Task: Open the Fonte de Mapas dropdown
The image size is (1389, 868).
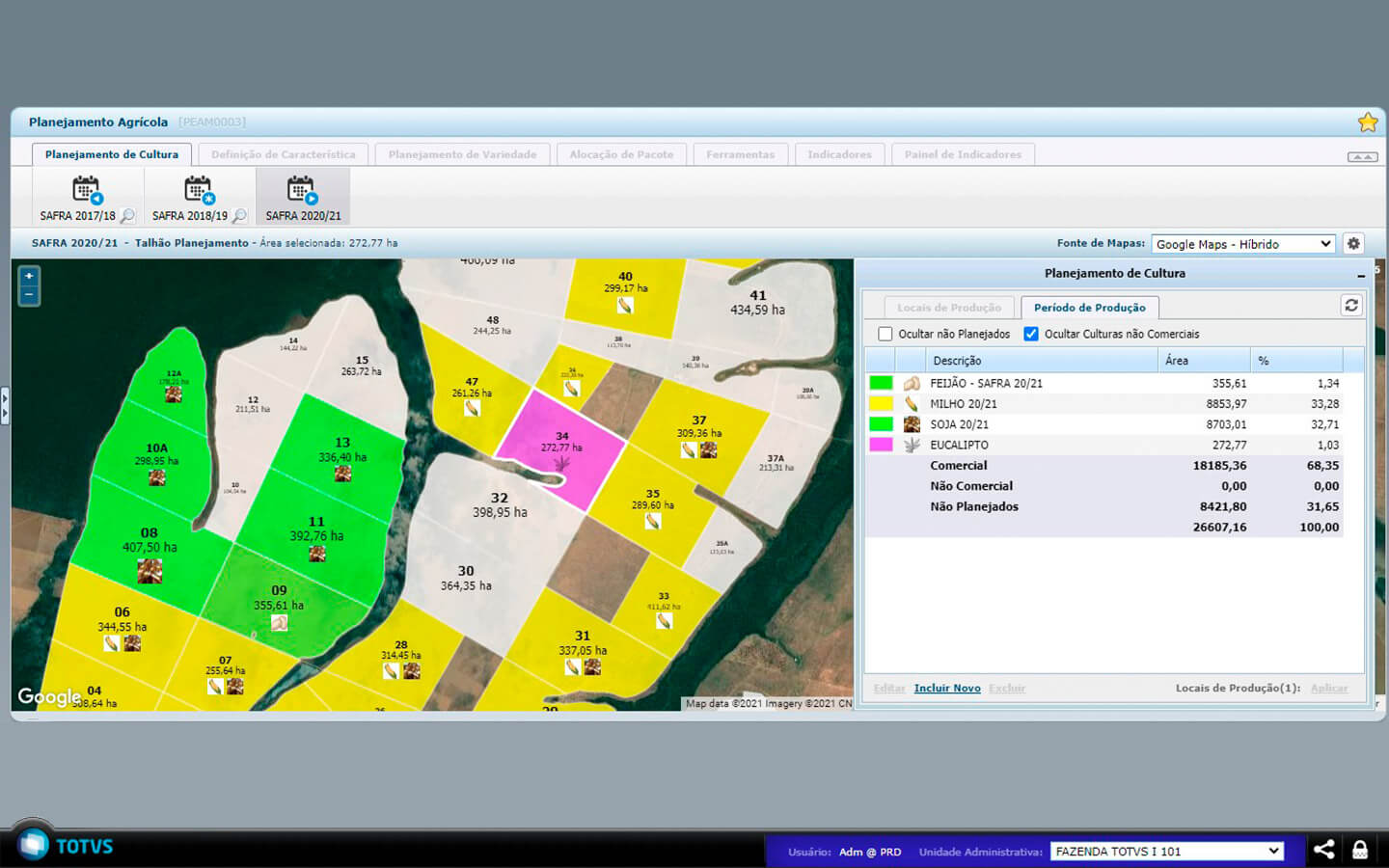Action: [1243, 244]
